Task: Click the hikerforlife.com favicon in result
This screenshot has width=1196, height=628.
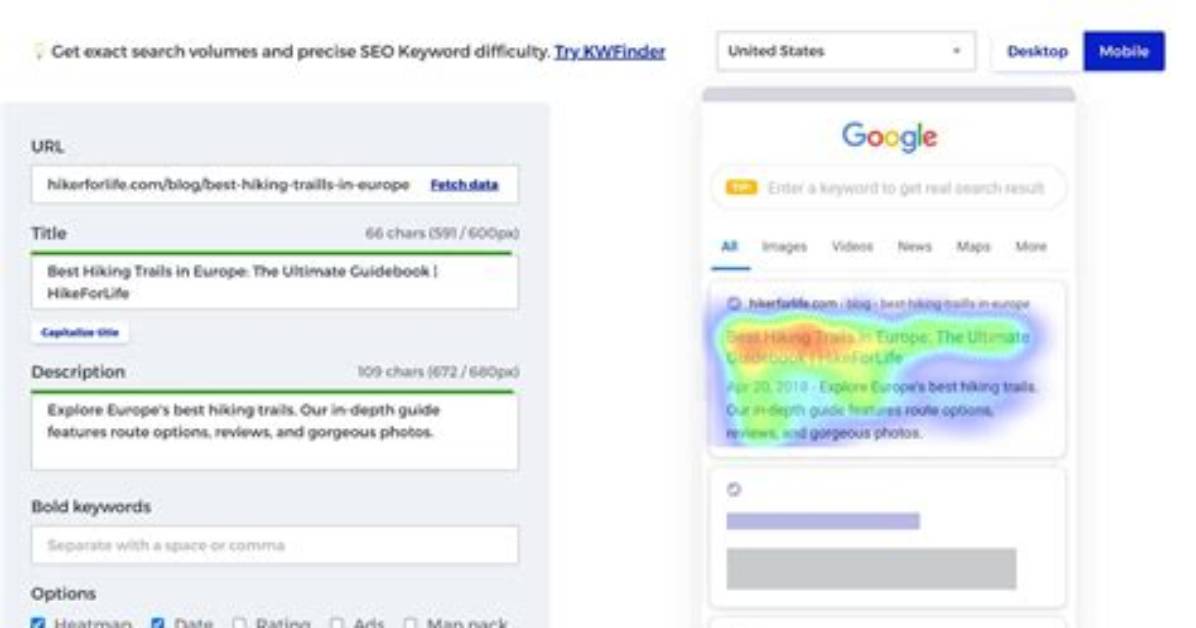Action: [x=734, y=304]
